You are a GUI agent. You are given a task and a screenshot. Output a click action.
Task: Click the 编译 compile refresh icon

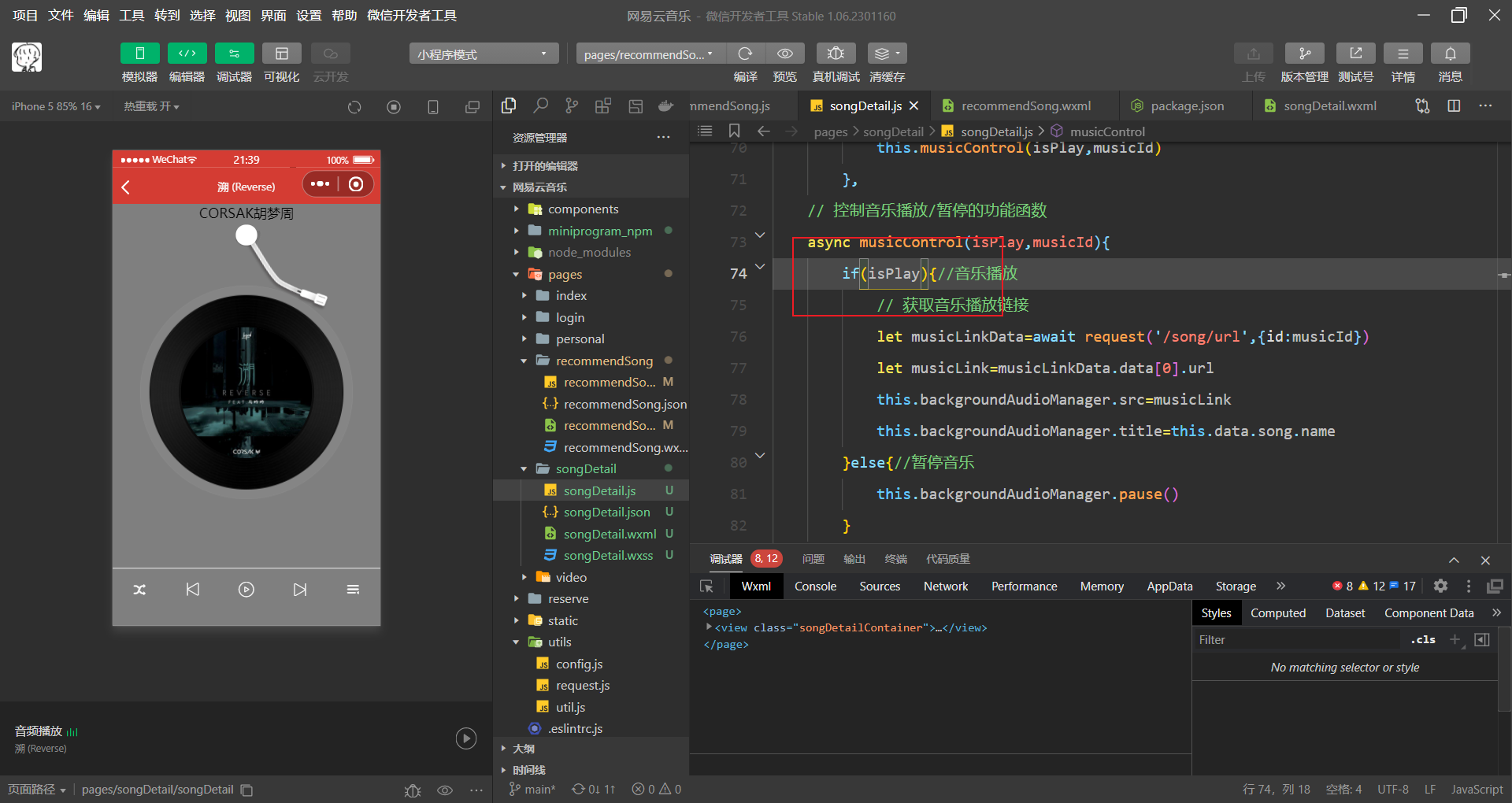pyautogui.click(x=745, y=54)
